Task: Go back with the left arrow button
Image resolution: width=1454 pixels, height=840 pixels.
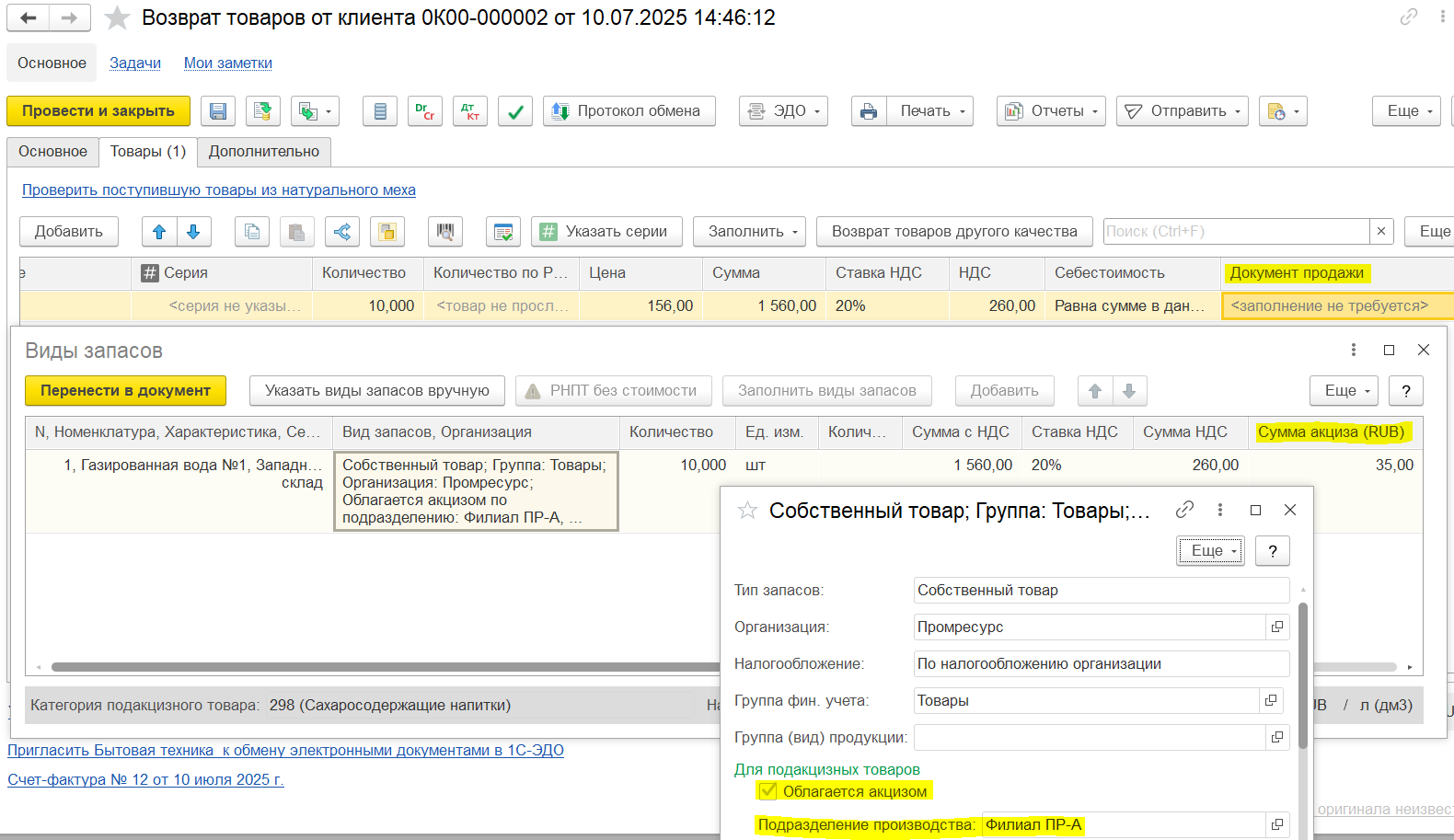Action: click(x=29, y=17)
